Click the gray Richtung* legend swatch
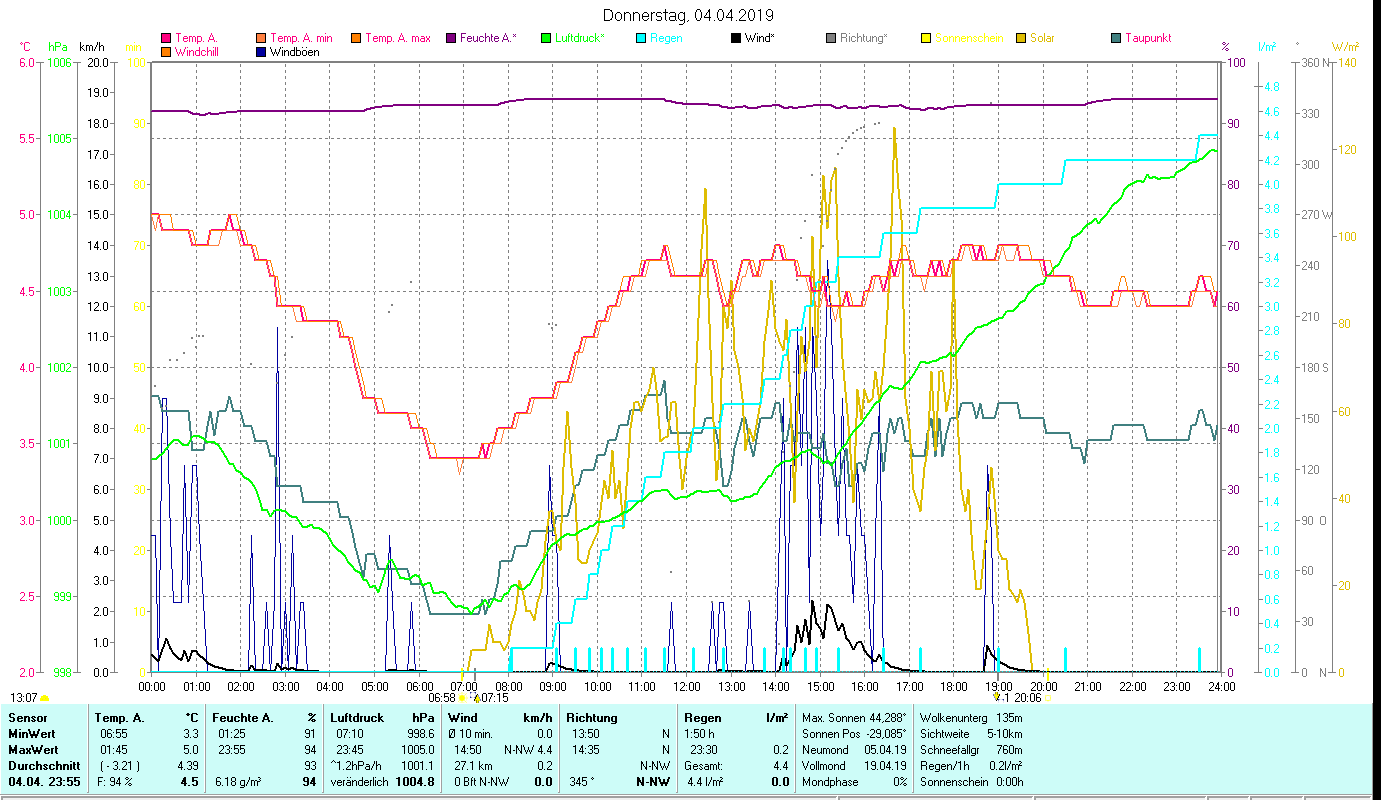This screenshot has height=800, width=1381. [x=831, y=39]
